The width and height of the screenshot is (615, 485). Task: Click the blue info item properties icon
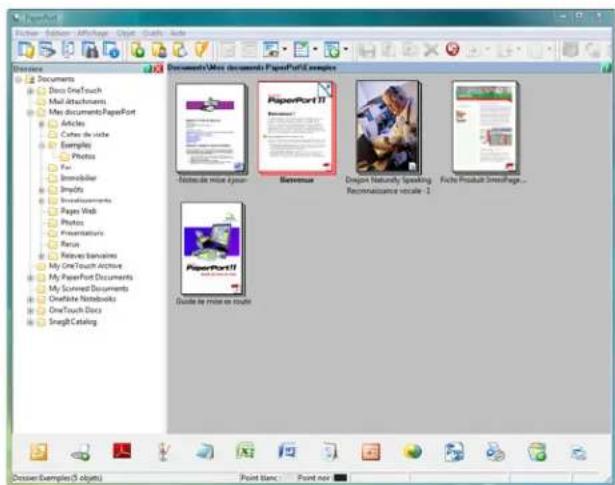(x=111, y=50)
